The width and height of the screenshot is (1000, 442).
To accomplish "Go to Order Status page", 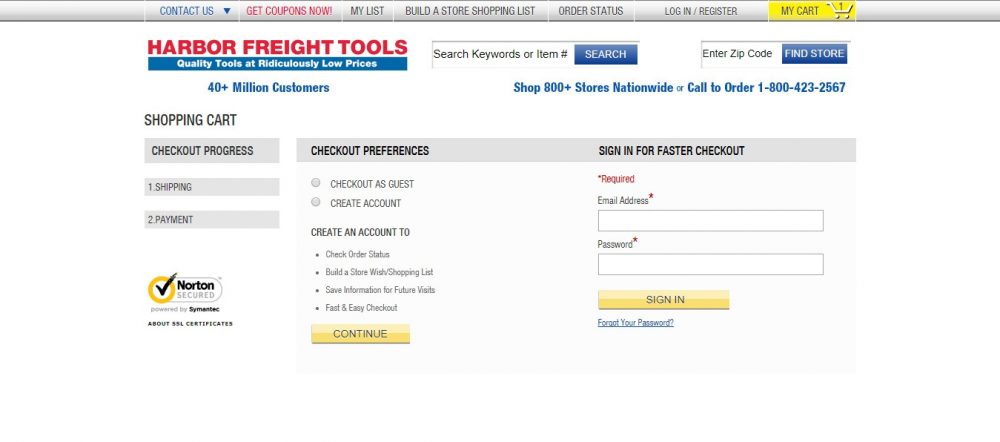I will click(x=590, y=11).
